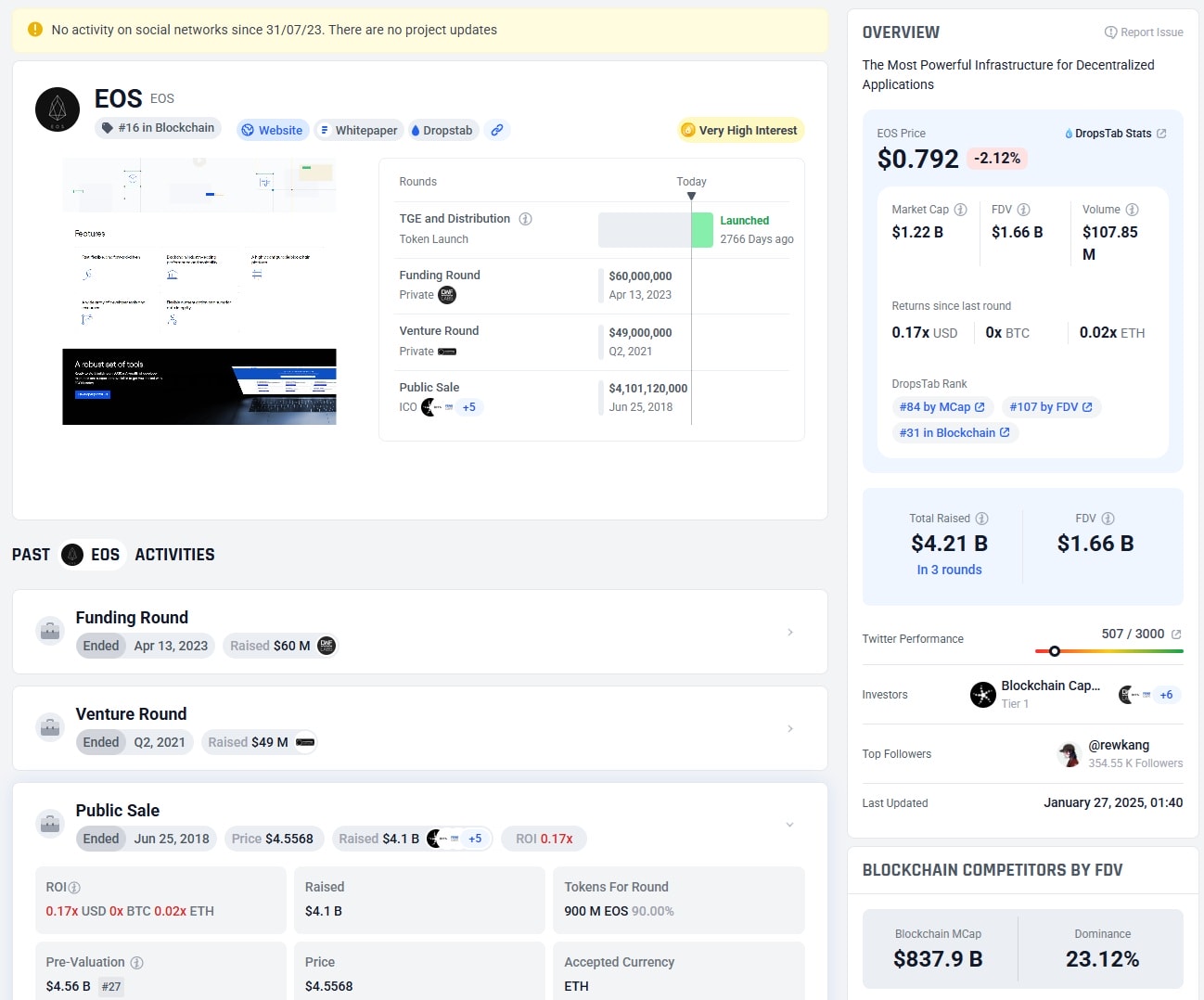
Task: Click the Today timeline marker
Action: coord(691,196)
